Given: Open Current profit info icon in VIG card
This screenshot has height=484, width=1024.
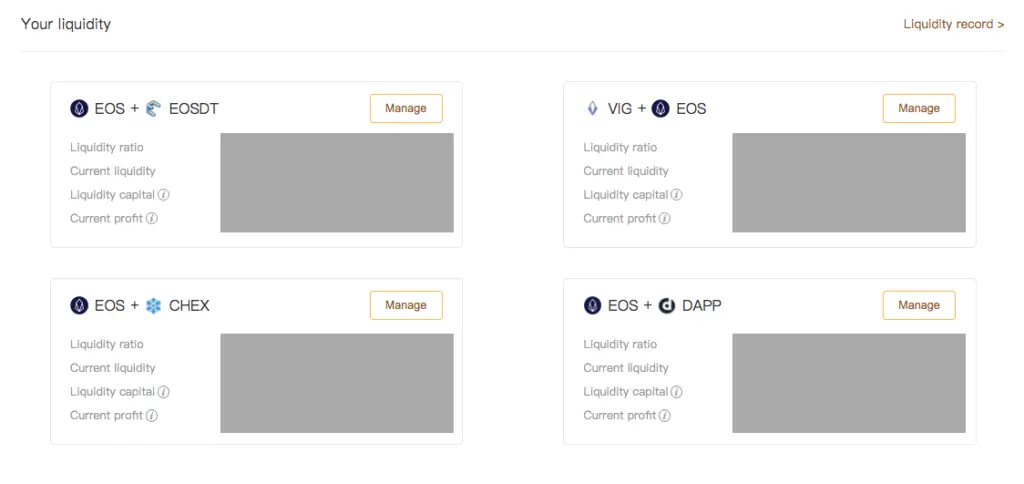Looking at the screenshot, I should (664, 218).
